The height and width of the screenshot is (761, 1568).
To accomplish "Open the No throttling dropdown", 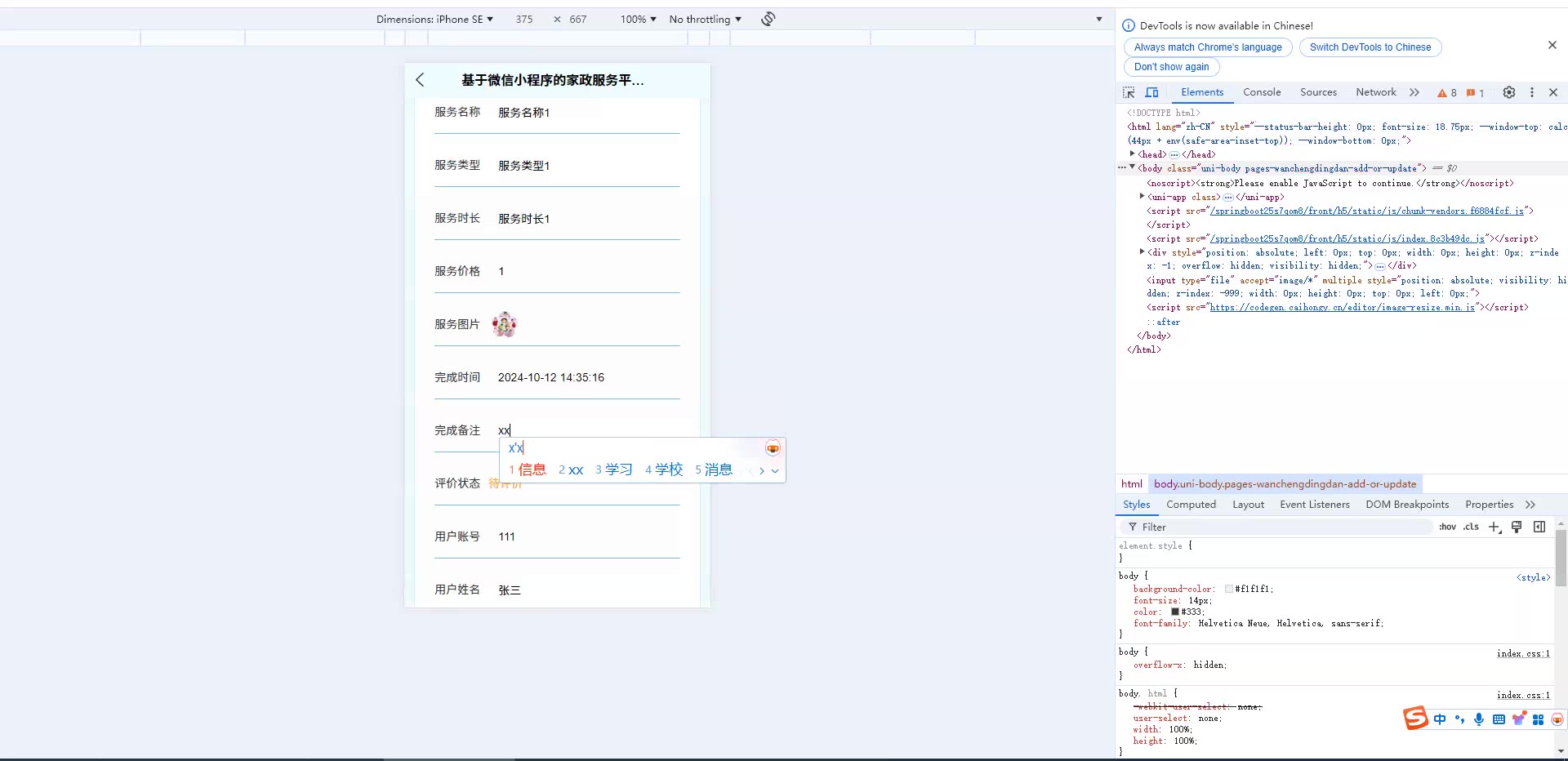I will point(705,19).
